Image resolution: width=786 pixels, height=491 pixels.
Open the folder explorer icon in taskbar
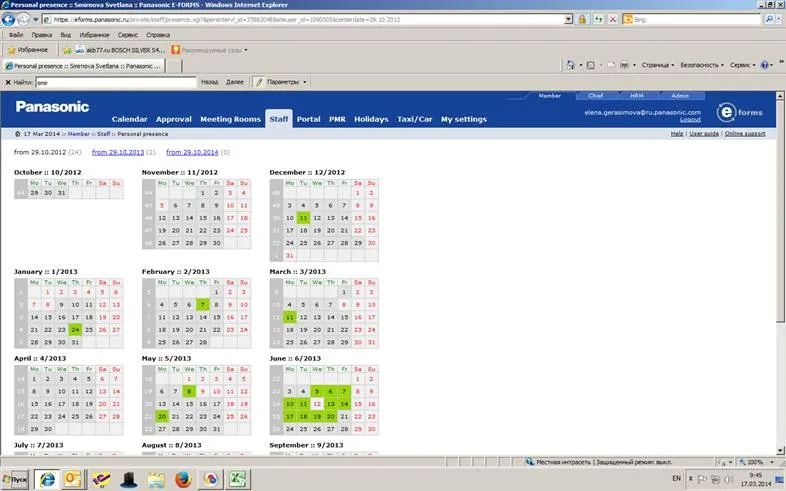click(x=156, y=479)
